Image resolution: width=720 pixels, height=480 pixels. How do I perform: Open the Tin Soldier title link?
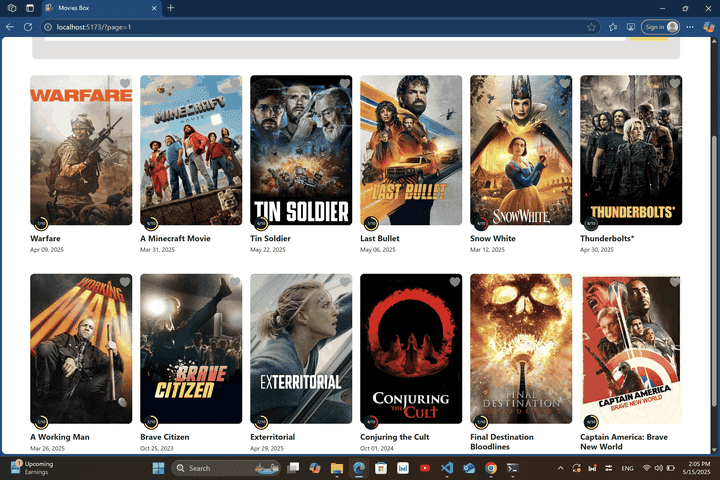click(x=270, y=238)
